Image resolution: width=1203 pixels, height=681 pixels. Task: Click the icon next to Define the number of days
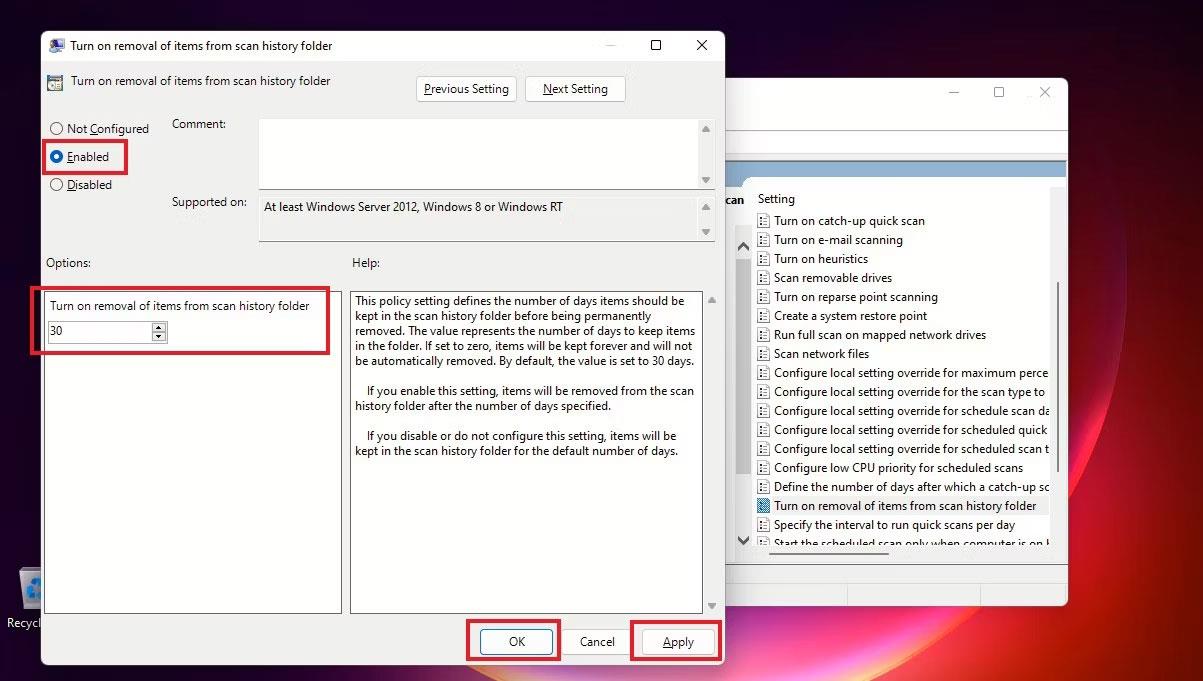point(764,487)
